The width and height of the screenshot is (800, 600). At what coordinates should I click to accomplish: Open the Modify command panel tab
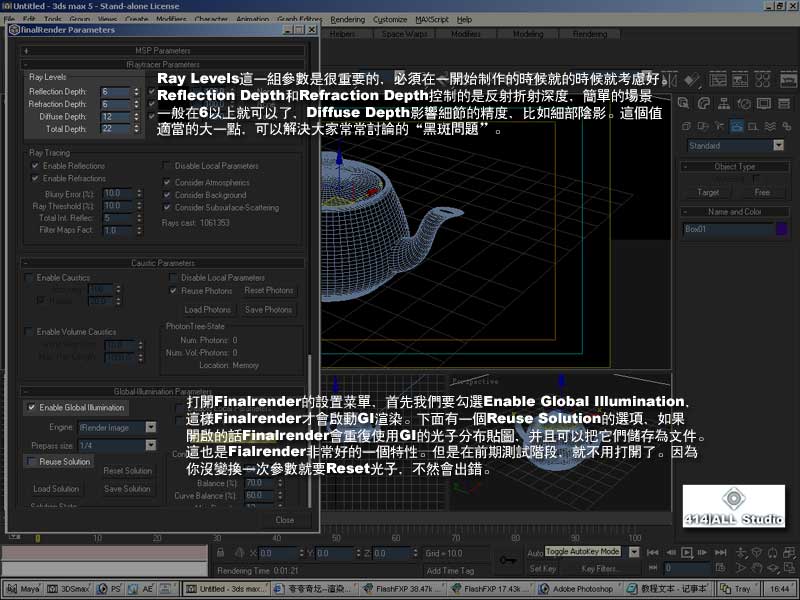[704, 104]
